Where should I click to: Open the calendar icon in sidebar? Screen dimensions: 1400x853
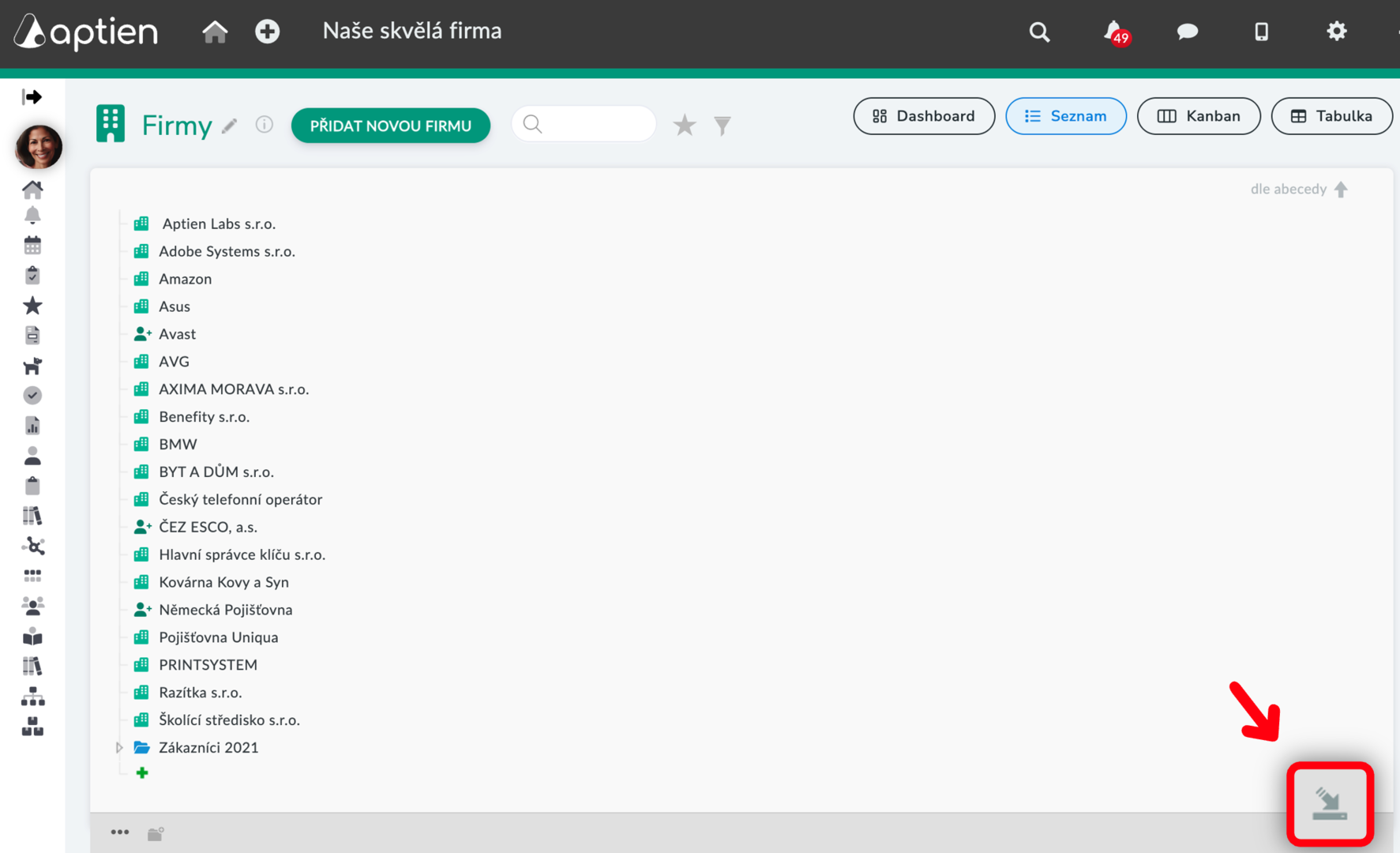coord(32,246)
